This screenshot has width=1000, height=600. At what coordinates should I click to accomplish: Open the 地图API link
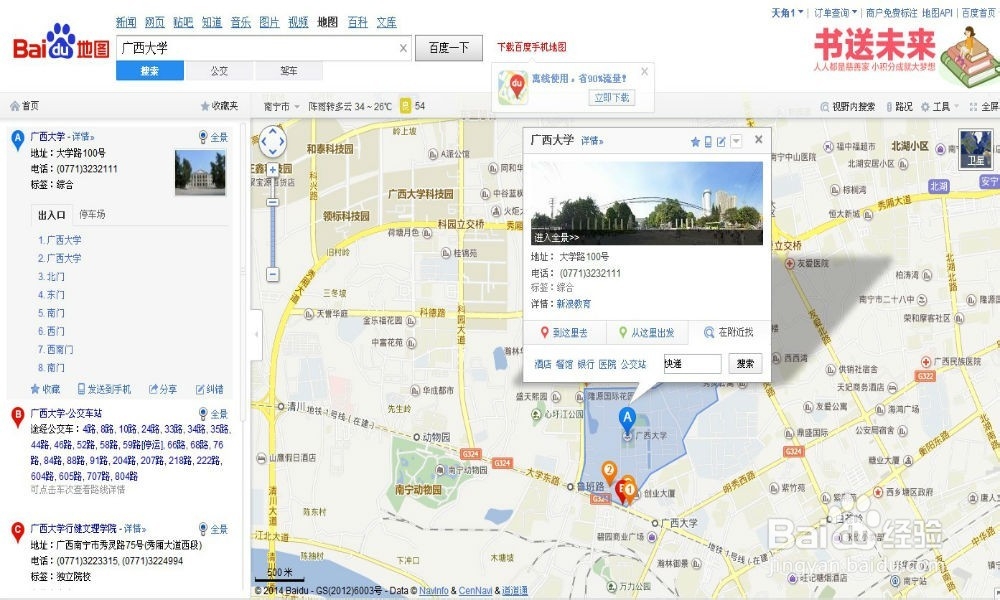938,13
